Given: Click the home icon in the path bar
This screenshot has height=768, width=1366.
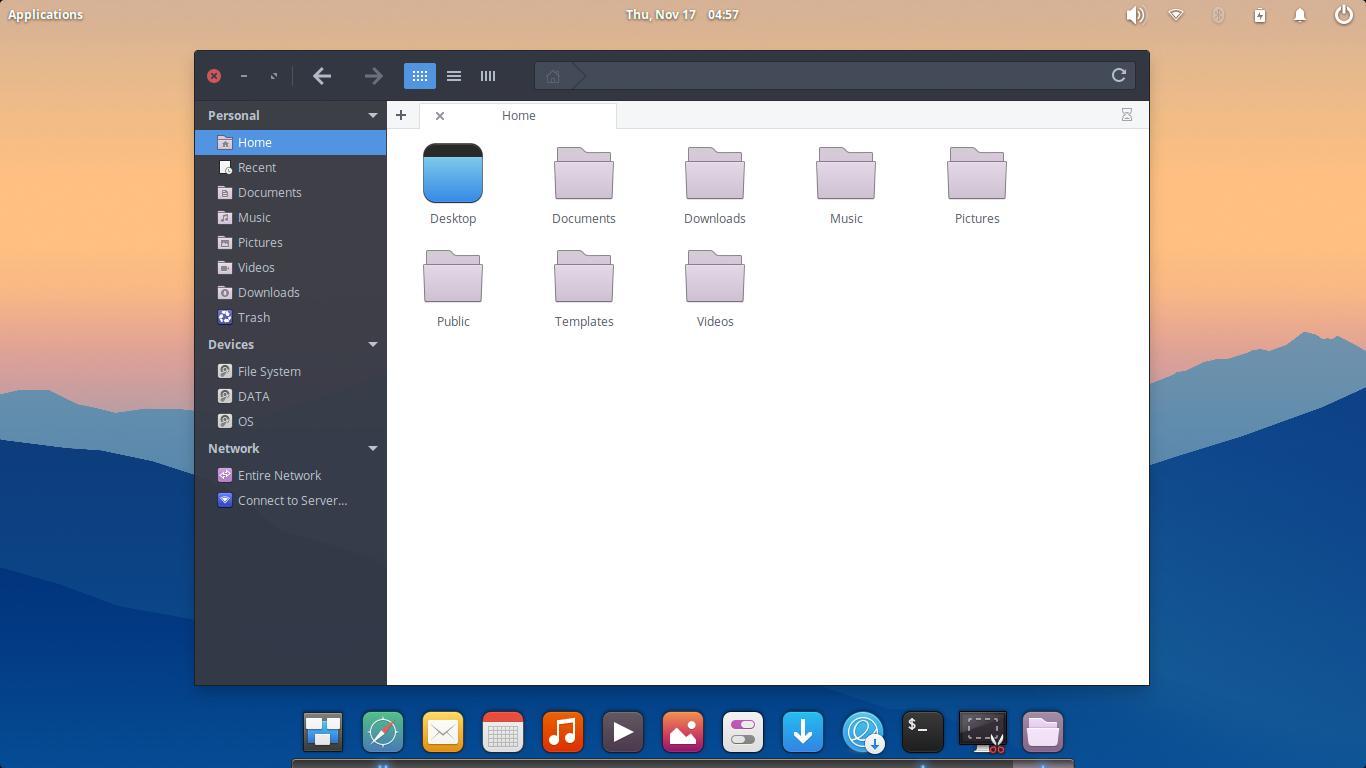Looking at the screenshot, I should pos(552,75).
